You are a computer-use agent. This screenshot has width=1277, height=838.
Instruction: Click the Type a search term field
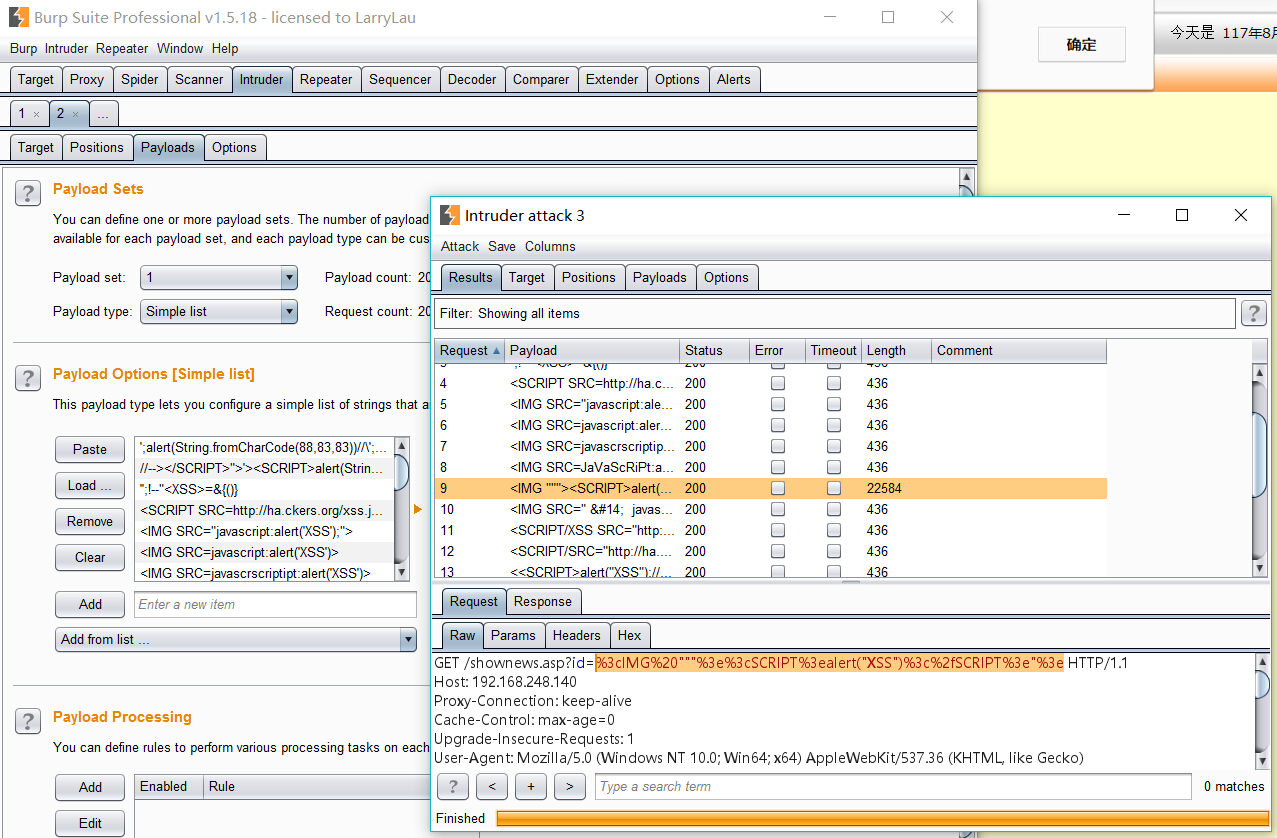893,786
